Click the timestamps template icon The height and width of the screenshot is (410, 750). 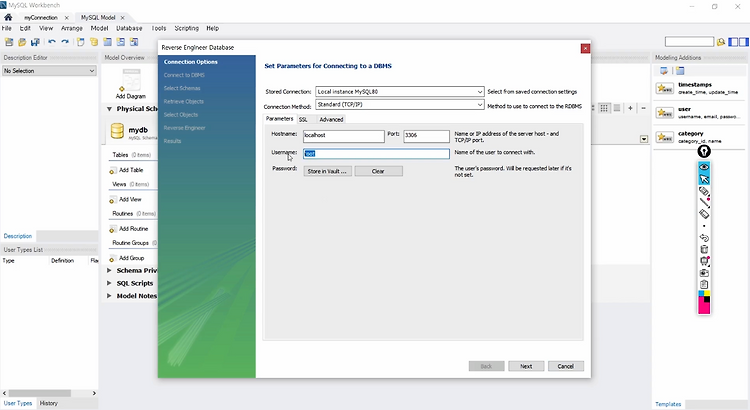664,89
